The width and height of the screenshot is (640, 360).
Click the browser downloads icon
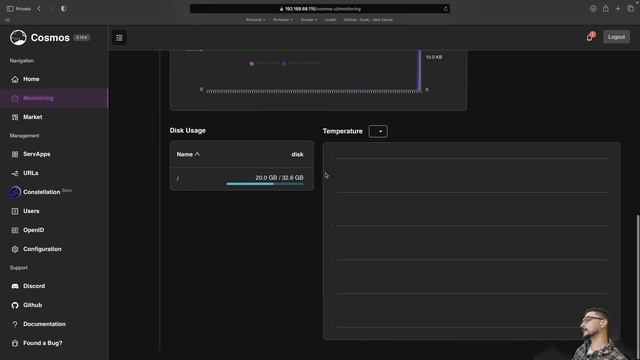coord(593,9)
